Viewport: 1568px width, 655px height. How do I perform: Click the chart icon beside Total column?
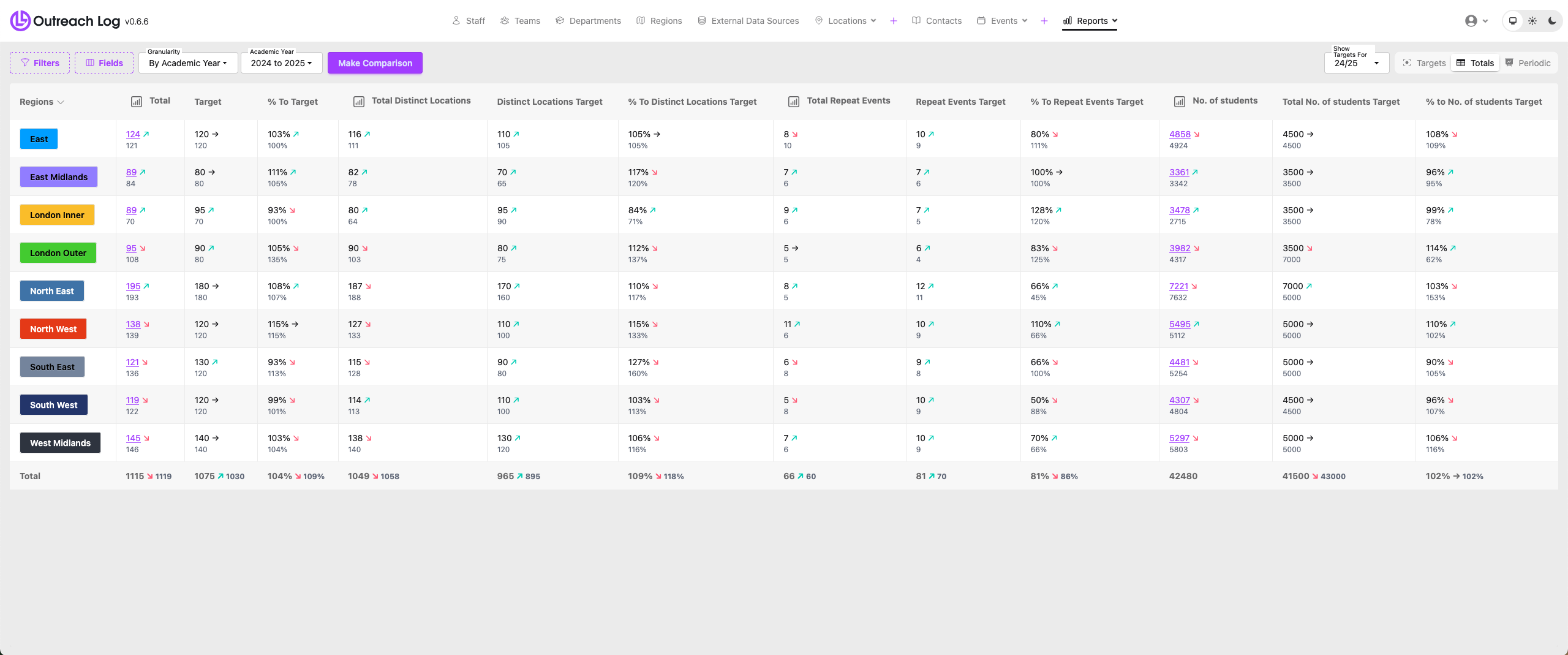point(137,102)
